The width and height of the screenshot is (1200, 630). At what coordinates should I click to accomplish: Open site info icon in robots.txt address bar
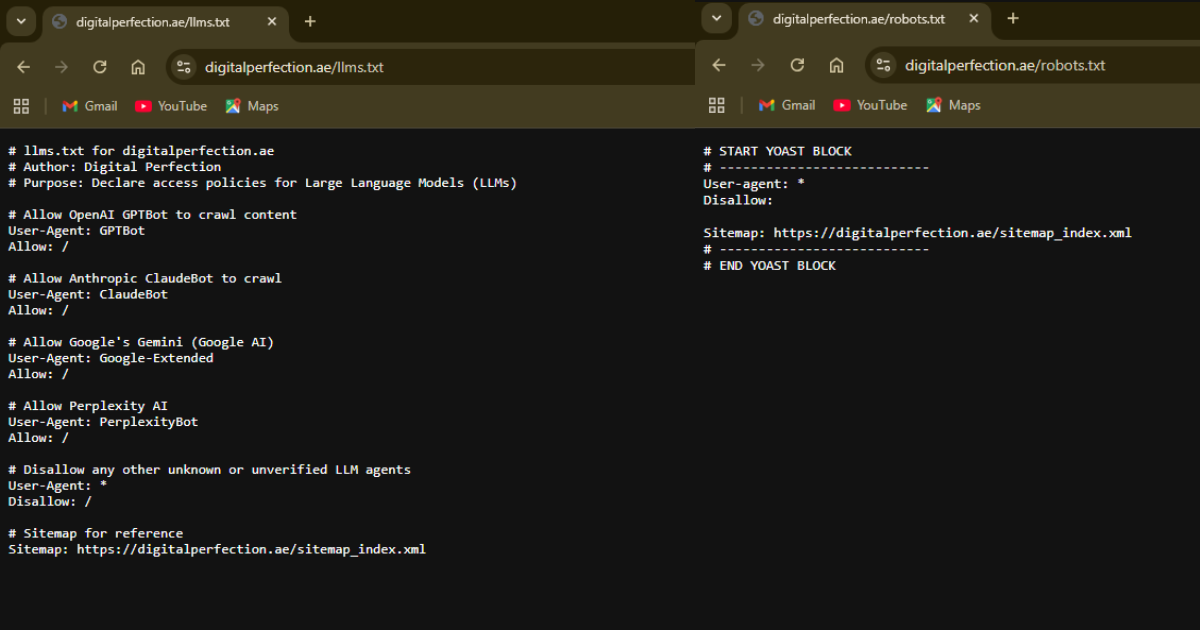pos(883,65)
